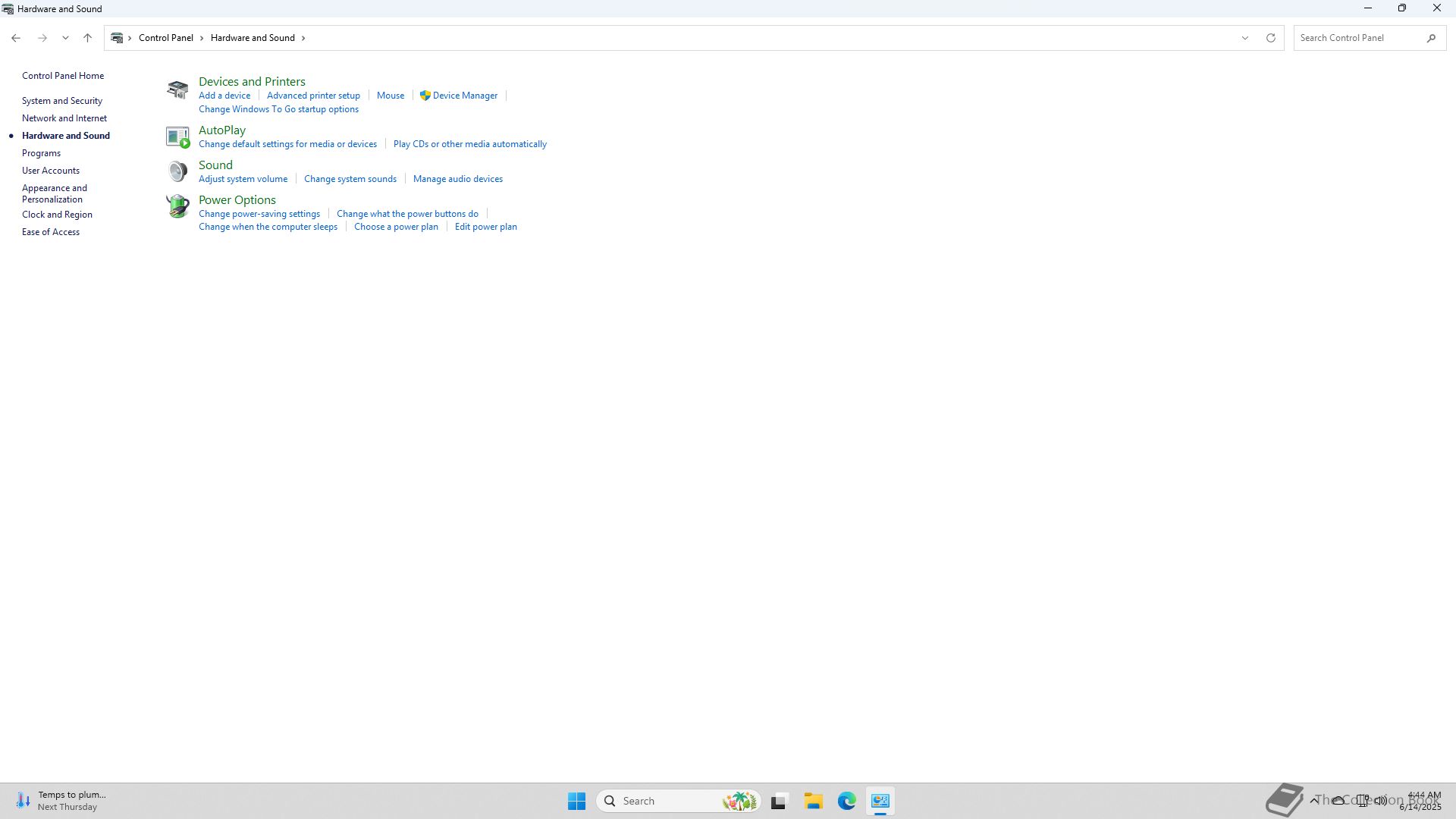Click the Windows Start button
1456x819 pixels.
[x=576, y=801]
